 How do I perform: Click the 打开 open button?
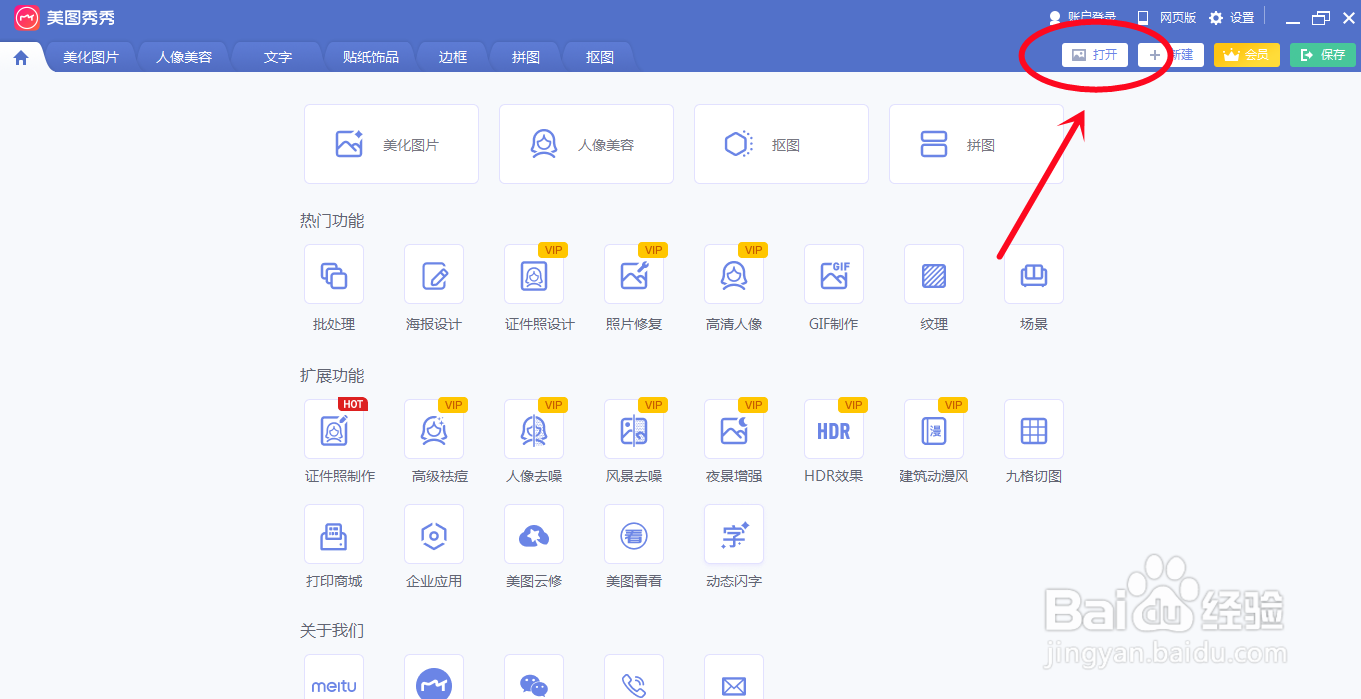pyautogui.click(x=1095, y=55)
